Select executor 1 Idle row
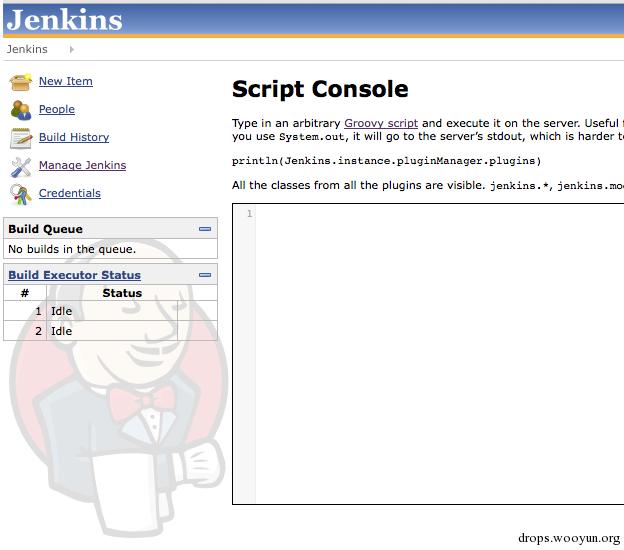This screenshot has height=550, width=624. pos(110,311)
